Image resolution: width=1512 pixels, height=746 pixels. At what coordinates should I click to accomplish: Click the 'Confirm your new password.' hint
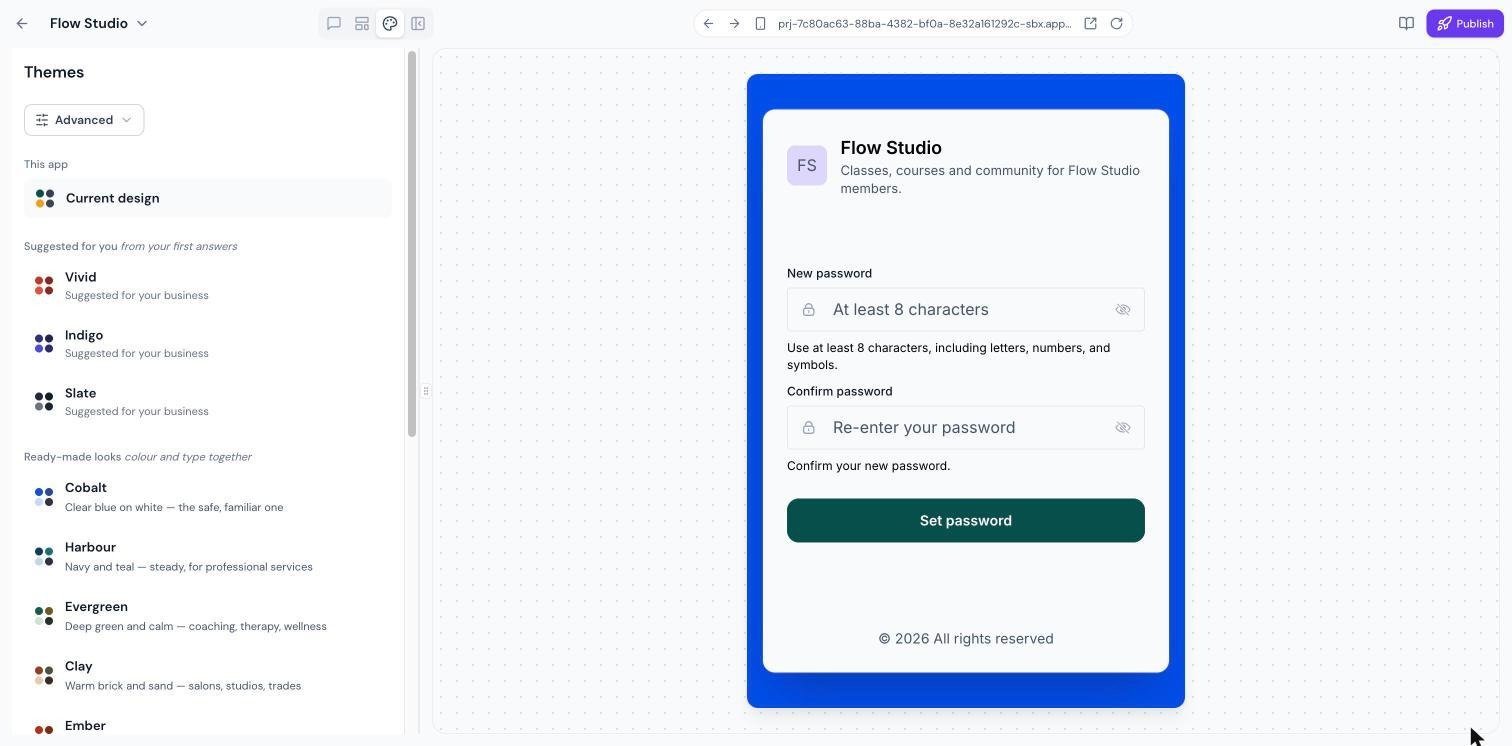tap(869, 466)
